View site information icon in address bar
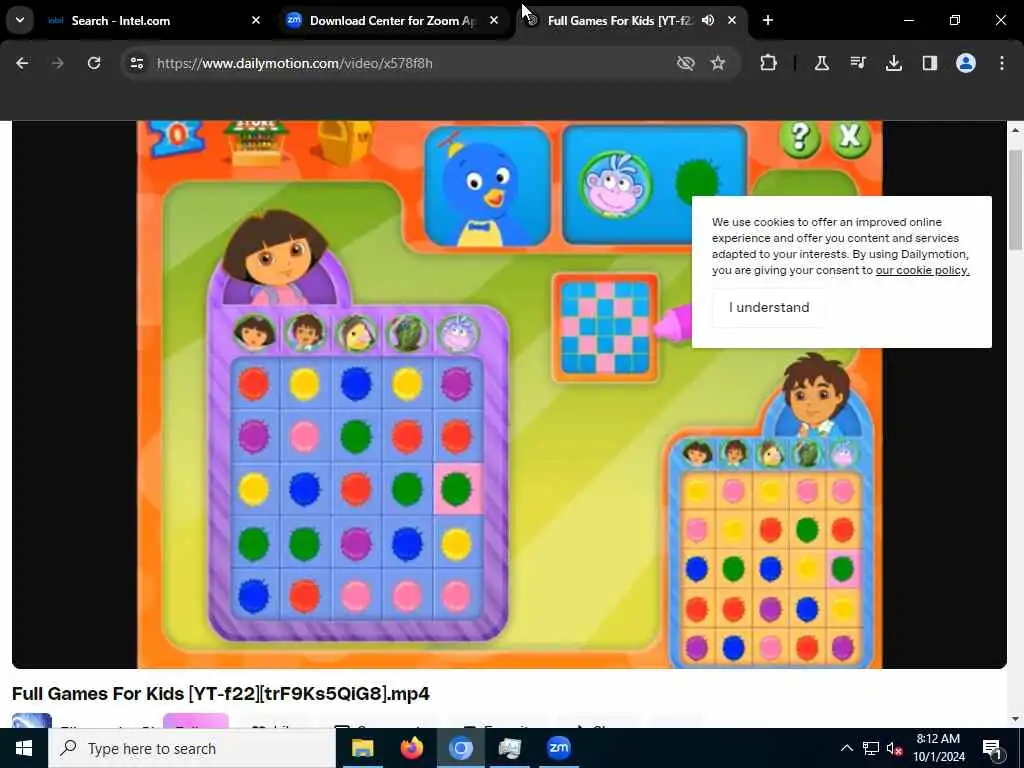Viewport: 1024px width, 768px height. pyautogui.click(x=136, y=63)
